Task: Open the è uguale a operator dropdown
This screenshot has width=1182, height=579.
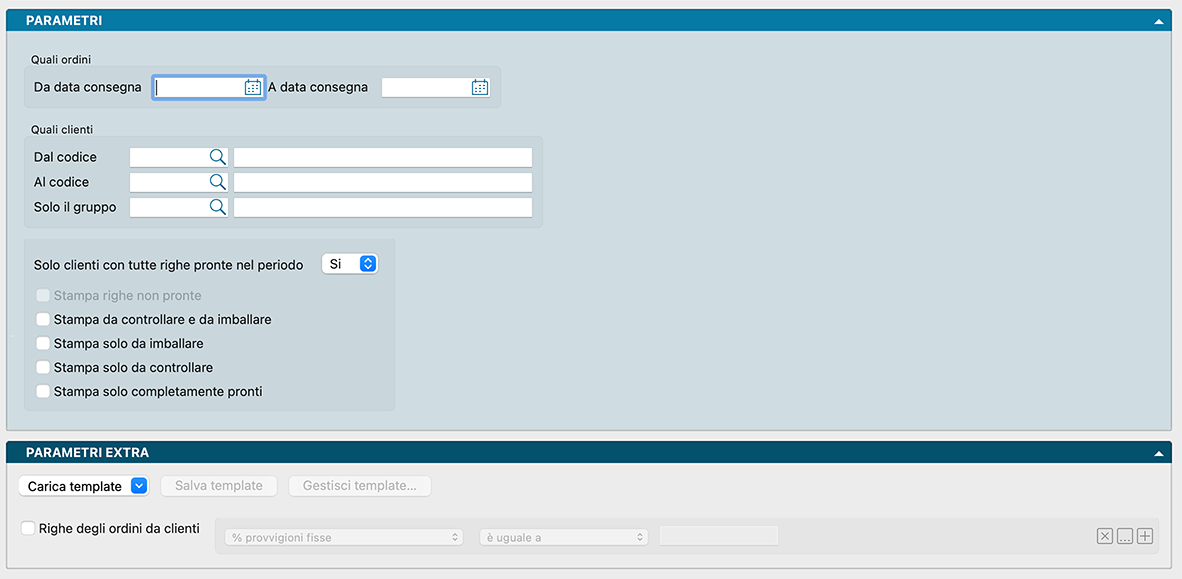Action: 564,537
